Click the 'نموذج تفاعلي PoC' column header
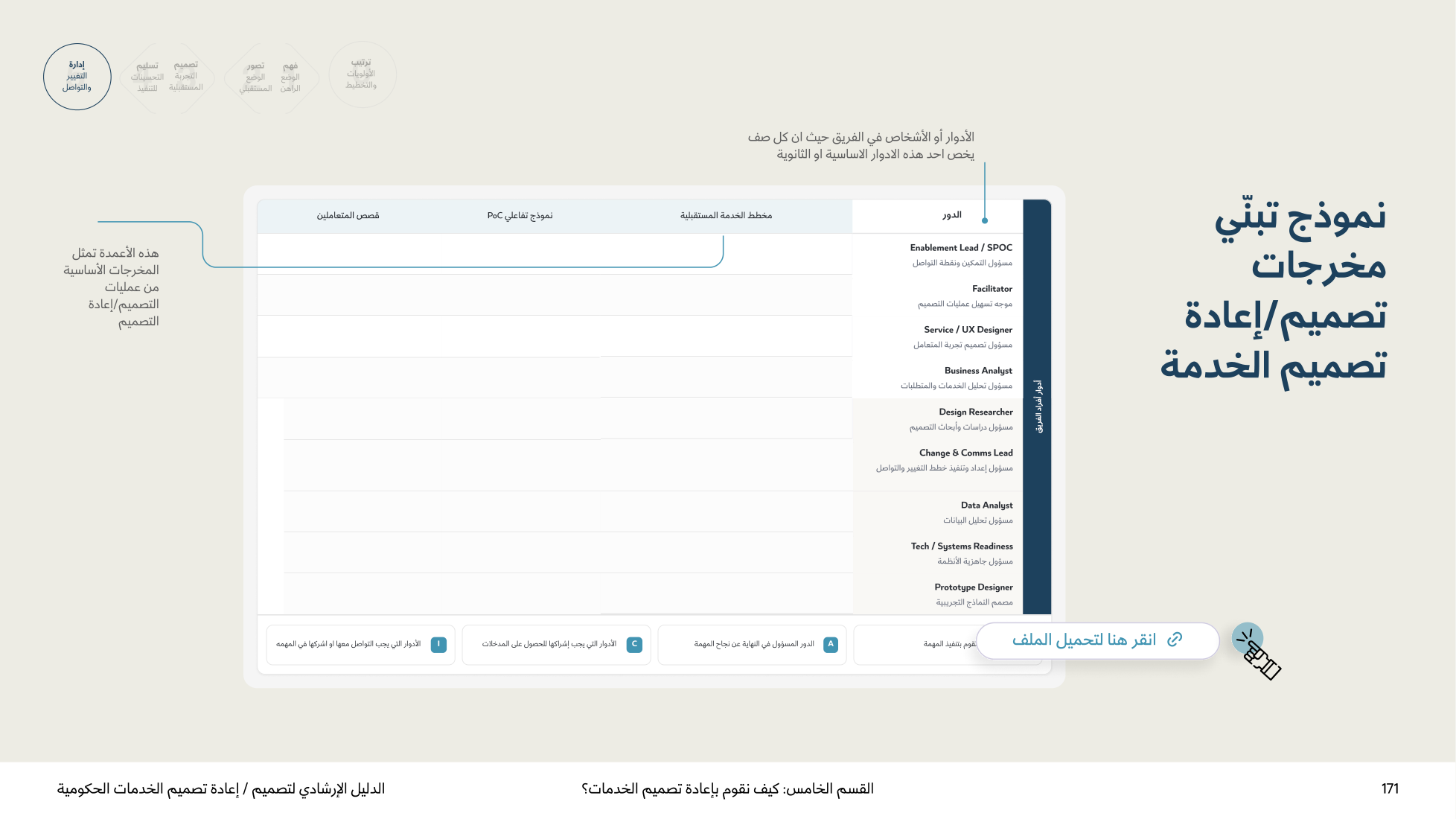Viewport: 1456px width, 819px height. click(520, 216)
